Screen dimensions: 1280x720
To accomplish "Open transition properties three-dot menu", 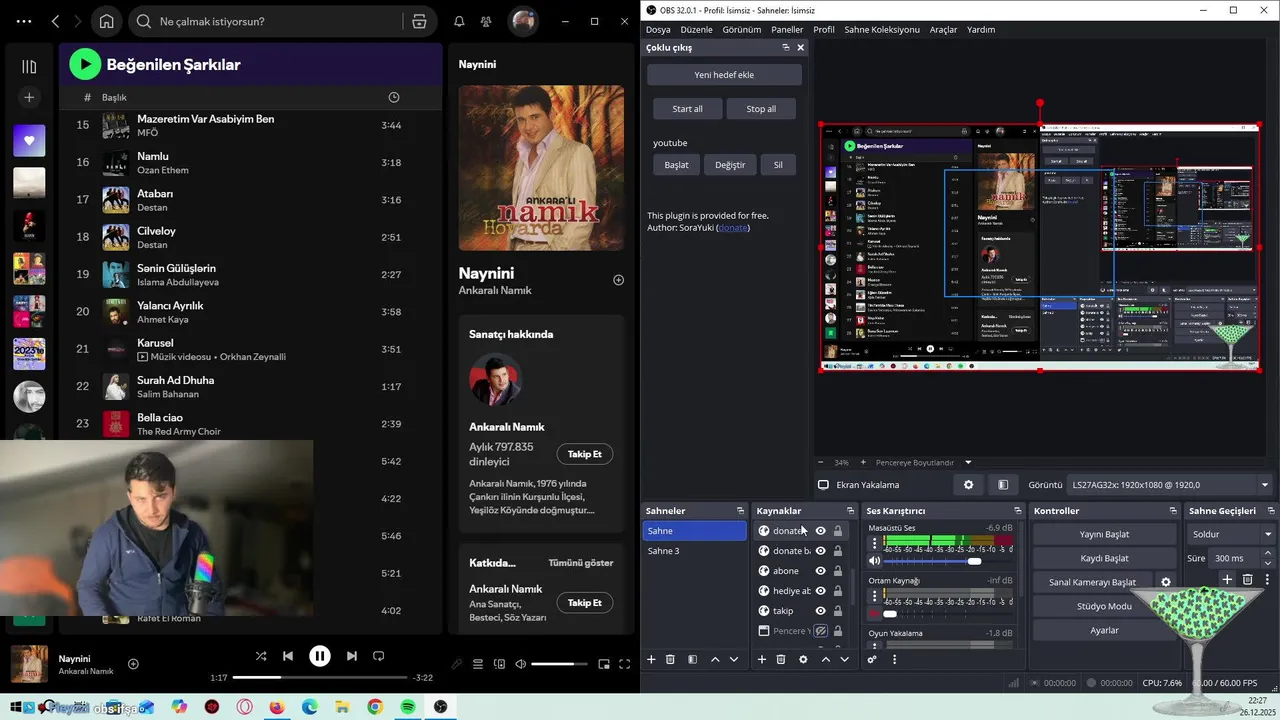I will tap(1267, 579).
